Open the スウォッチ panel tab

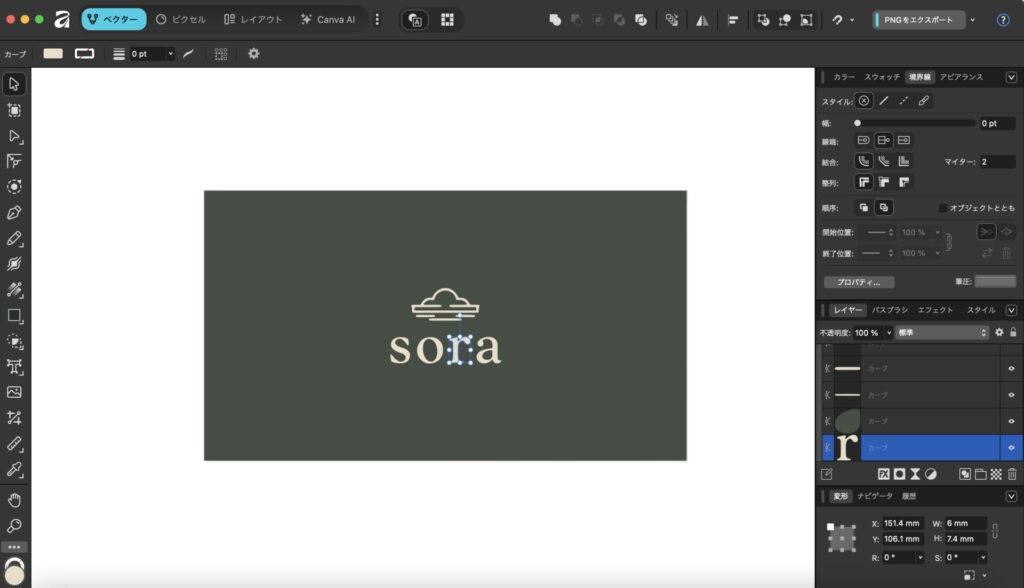(x=882, y=77)
